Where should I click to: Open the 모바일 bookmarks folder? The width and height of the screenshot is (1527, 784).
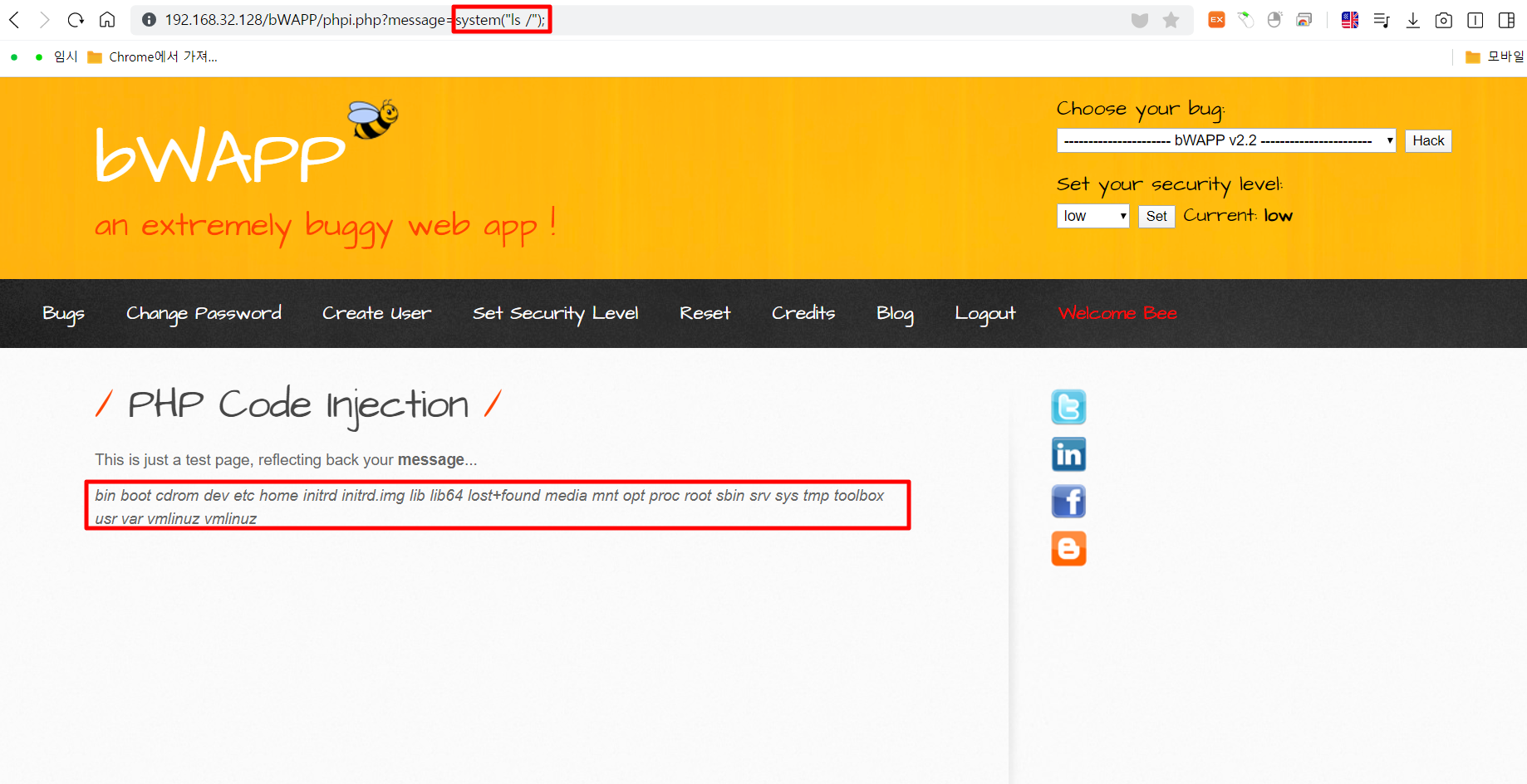pos(1494,56)
